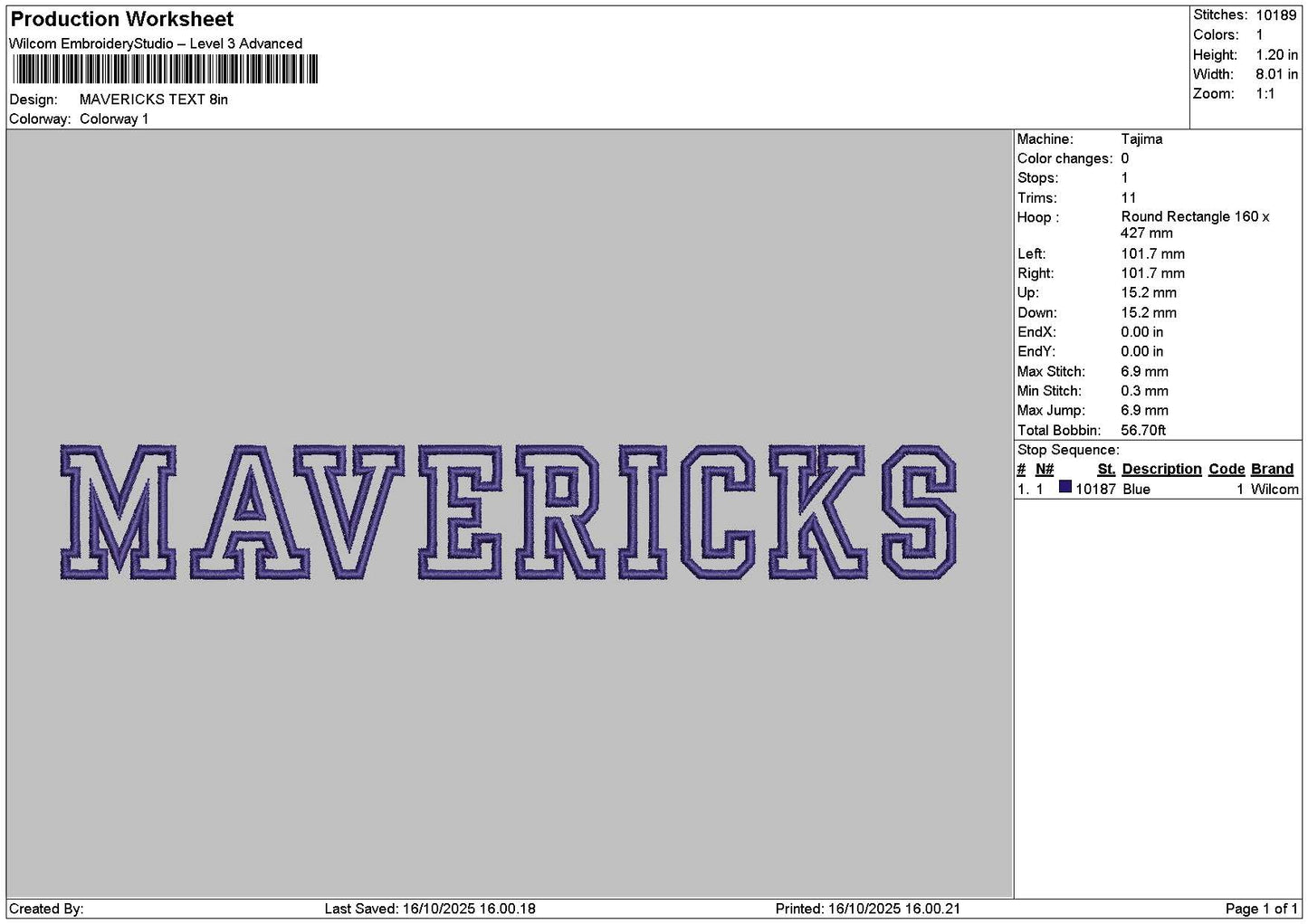Click the Machine value Tajima
Screen dimensions: 1308x924
pos(1141,139)
